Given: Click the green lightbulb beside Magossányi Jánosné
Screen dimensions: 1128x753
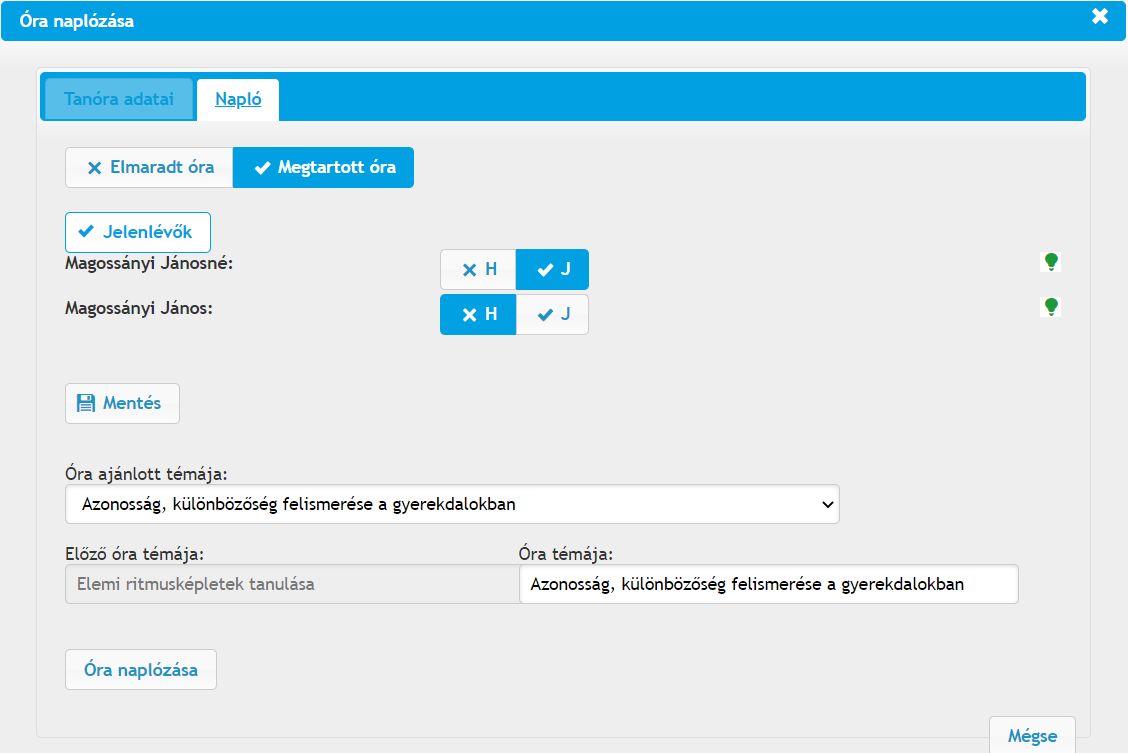Looking at the screenshot, I should 1050,262.
